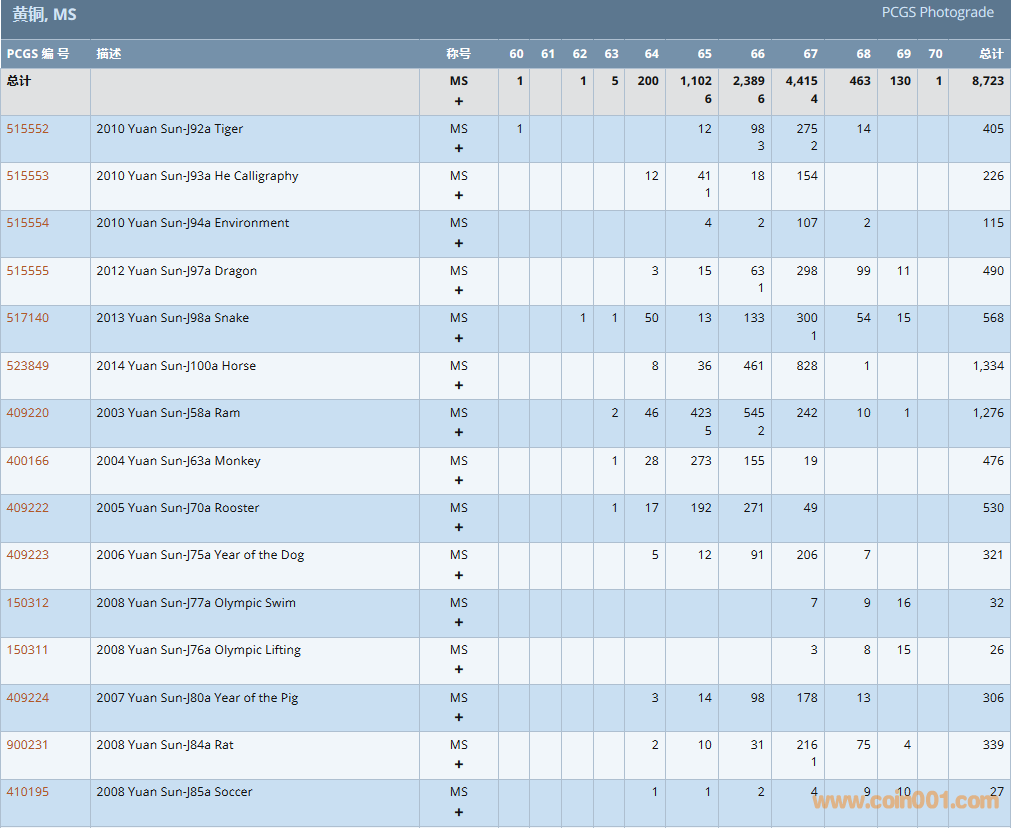Click the 称号 column header
1012x828 pixels.
click(x=458, y=54)
